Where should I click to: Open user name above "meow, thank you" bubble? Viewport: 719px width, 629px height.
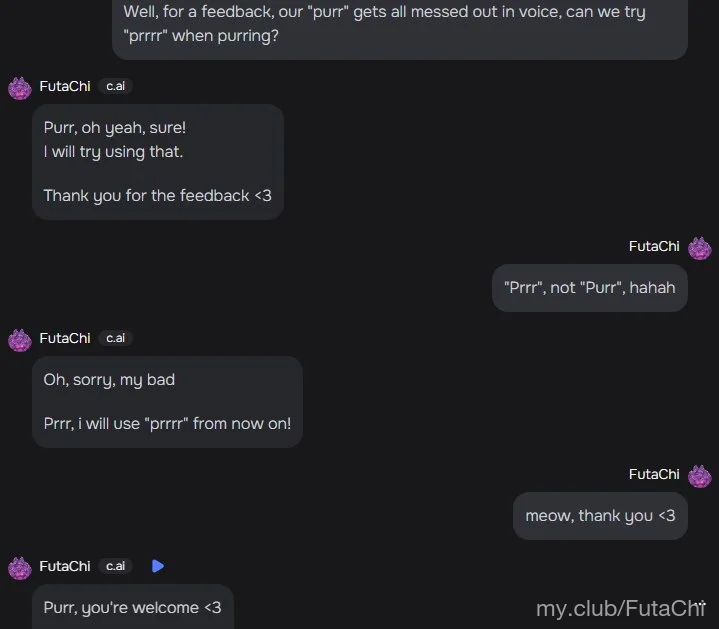point(654,474)
